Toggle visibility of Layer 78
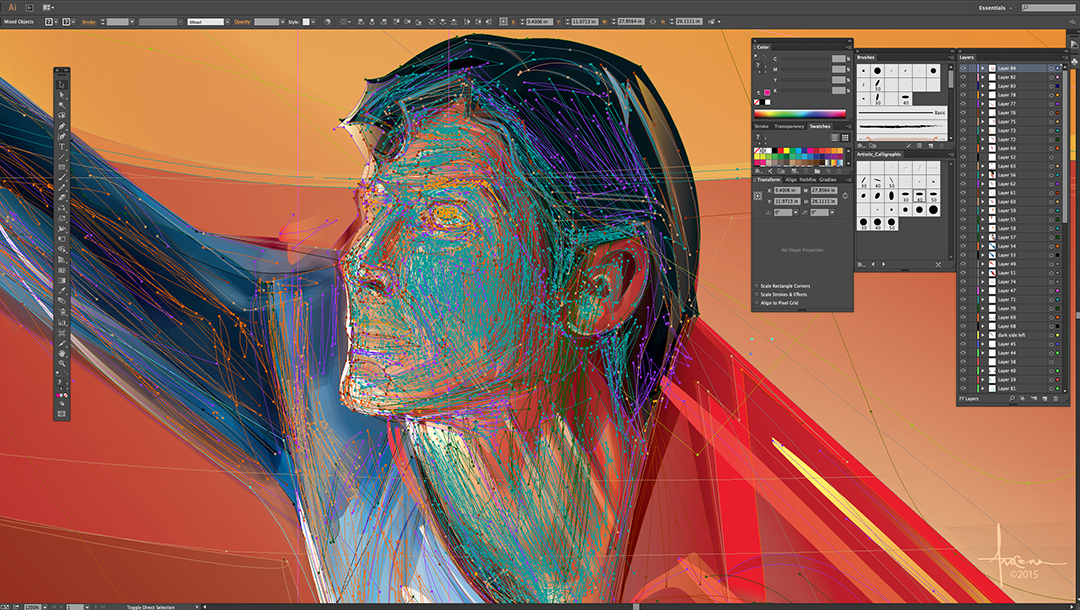1080x610 pixels. point(963,95)
